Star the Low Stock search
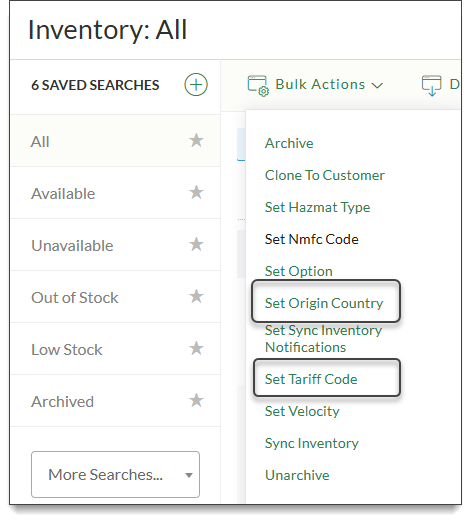Image resolution: width=471 pixels, height=523 pixels. click(x=196, y=348)
